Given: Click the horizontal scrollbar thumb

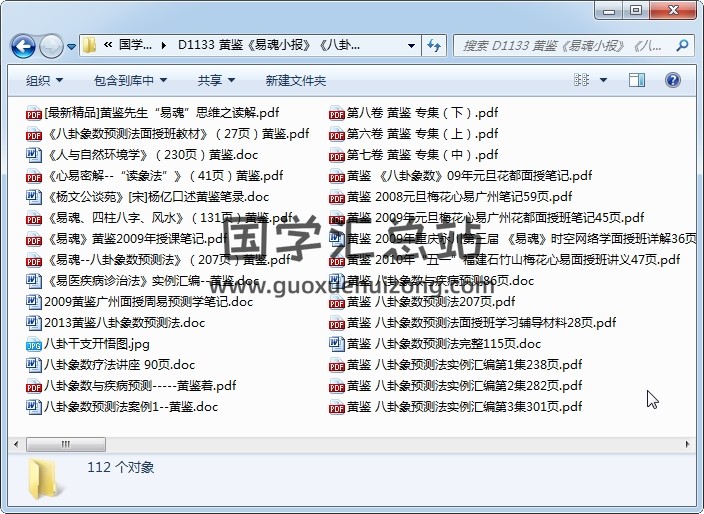Looking at the screenshot, I should (66, 444).
